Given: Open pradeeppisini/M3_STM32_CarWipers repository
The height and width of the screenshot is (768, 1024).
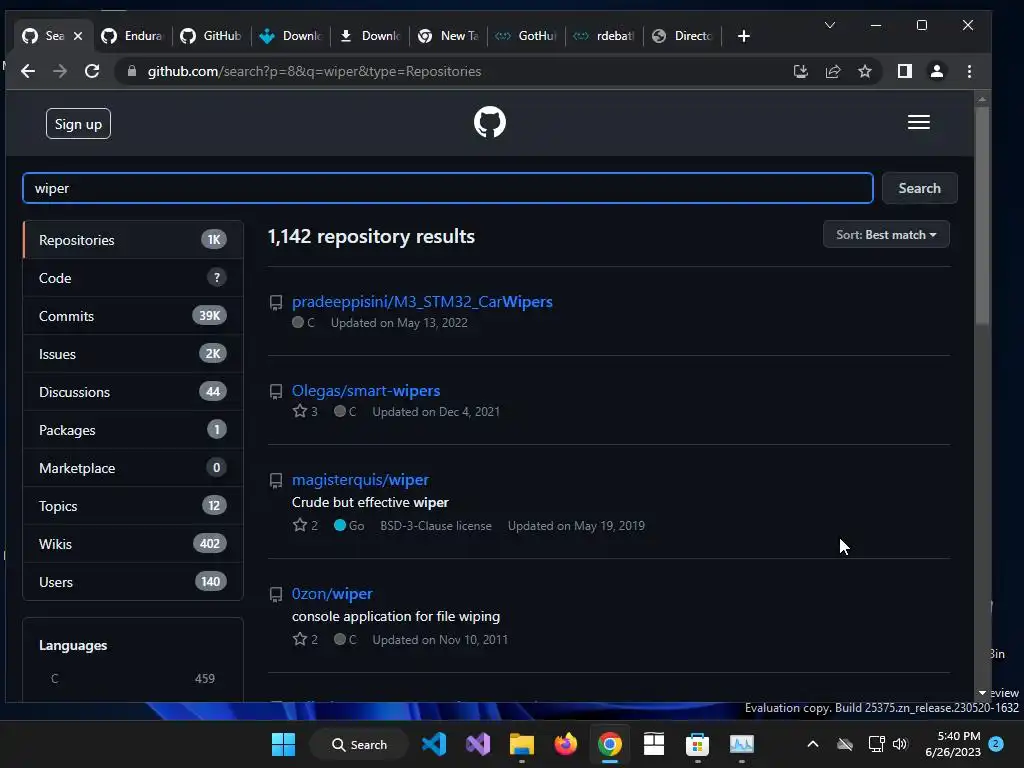Looking at the screenshot, I should [x=422, y=302].
